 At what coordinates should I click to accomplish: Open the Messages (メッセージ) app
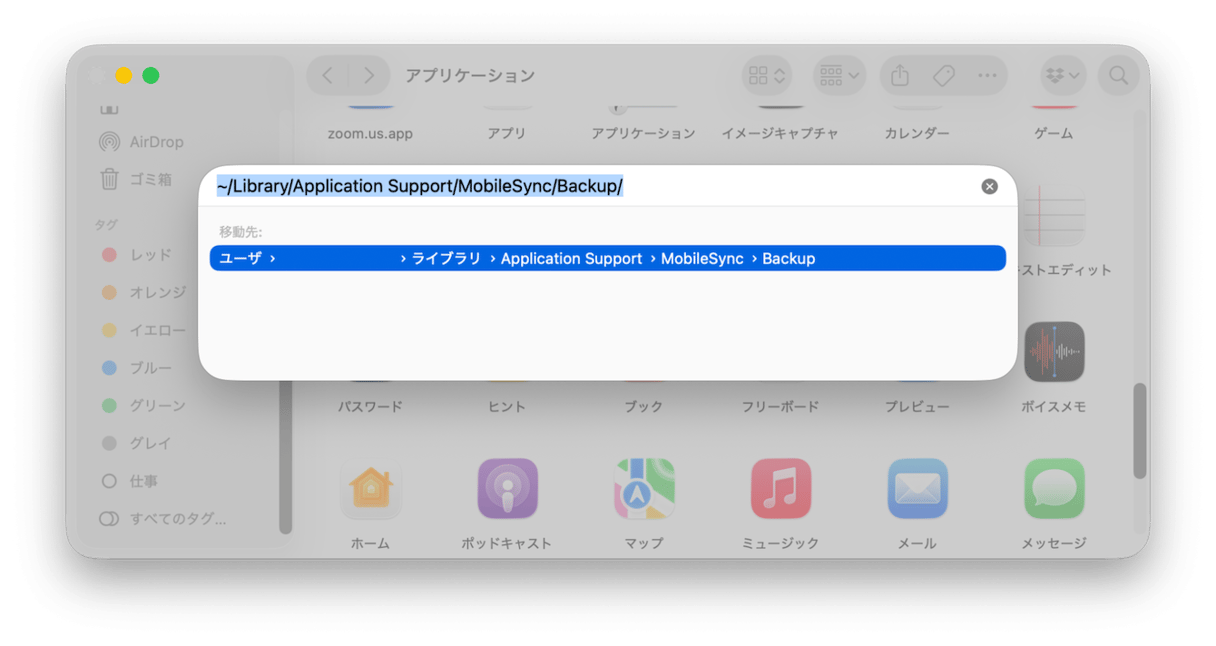pos(1053,489)
